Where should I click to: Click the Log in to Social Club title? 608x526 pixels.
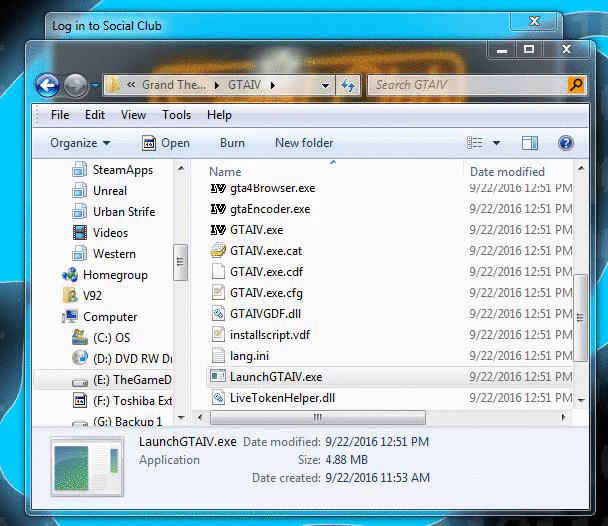coord(107,26)
